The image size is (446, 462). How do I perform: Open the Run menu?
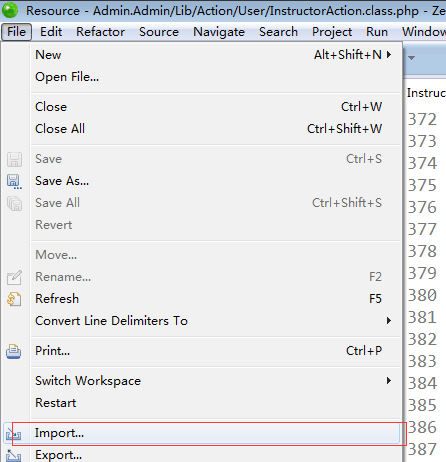click(377, 32)
